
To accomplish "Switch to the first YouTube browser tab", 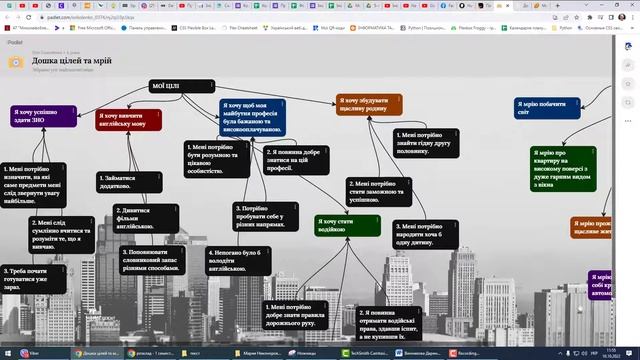I will tap(22, 6).
